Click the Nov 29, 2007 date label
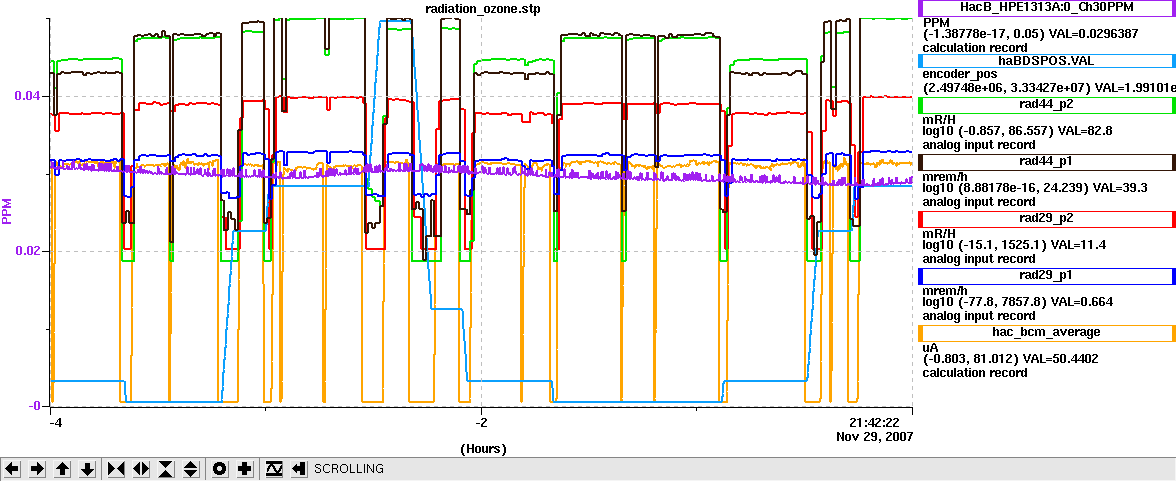Image resolution: width=1176 pixels, height=481 pixels. point(875,436)
